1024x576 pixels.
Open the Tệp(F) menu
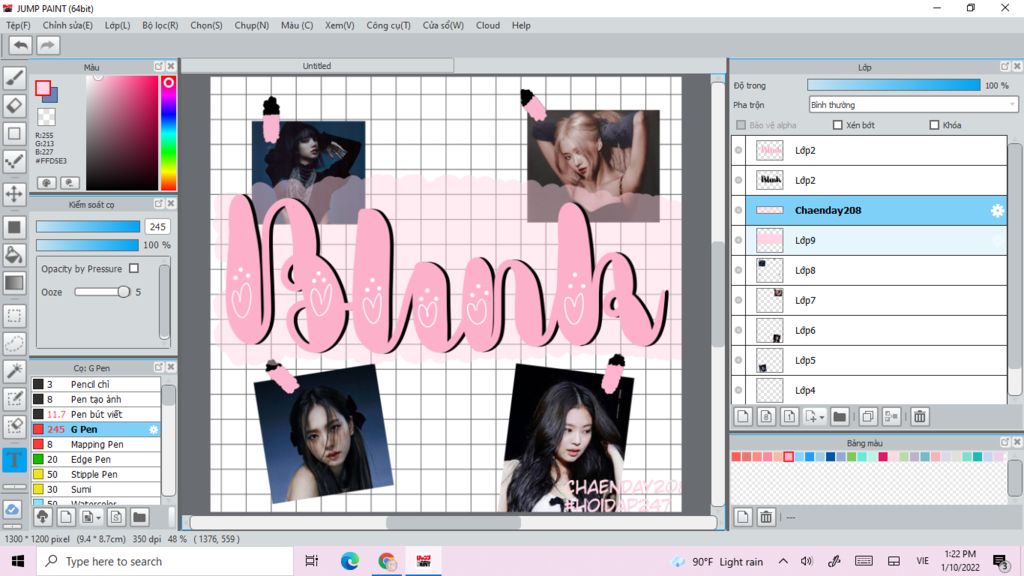[18, 25]
